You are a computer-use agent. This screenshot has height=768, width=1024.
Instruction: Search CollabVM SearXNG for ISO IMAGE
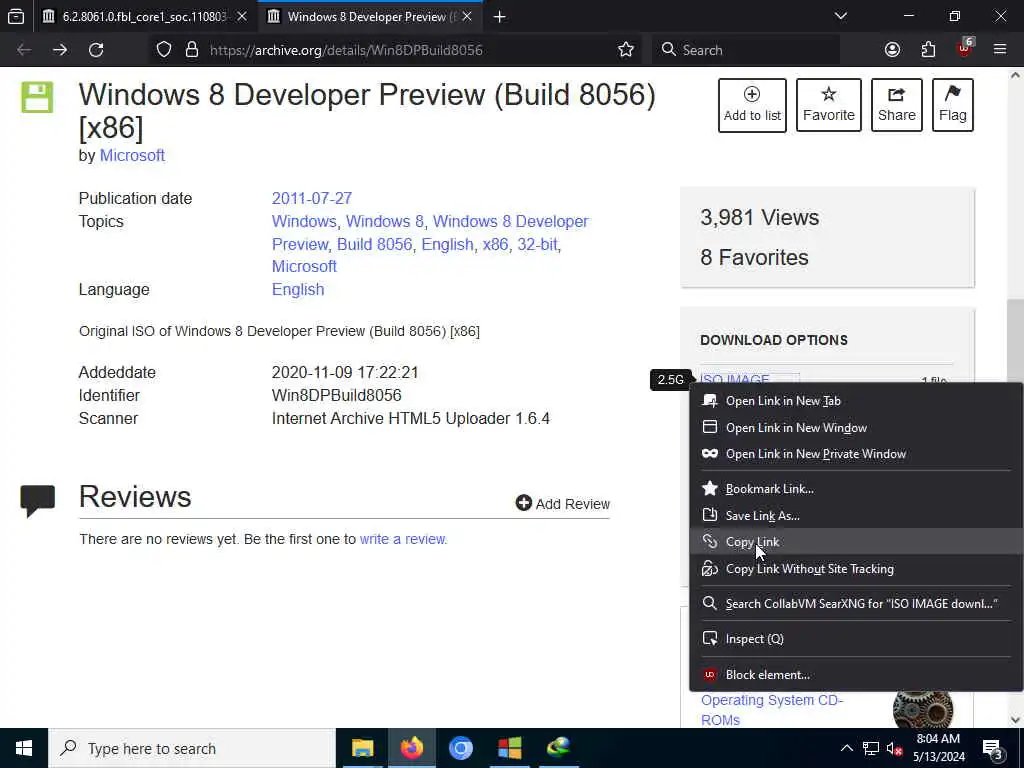[x=856, y=603]
